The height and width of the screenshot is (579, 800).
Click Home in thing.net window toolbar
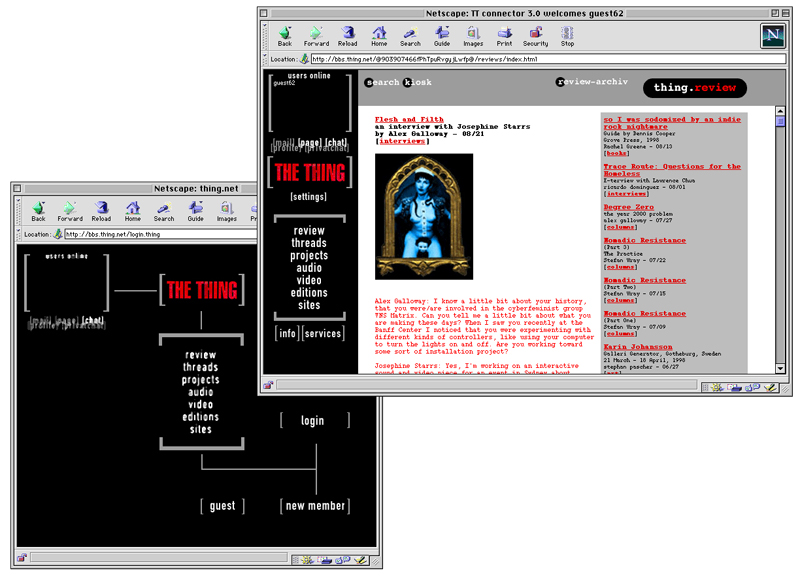tap(133, 211)
